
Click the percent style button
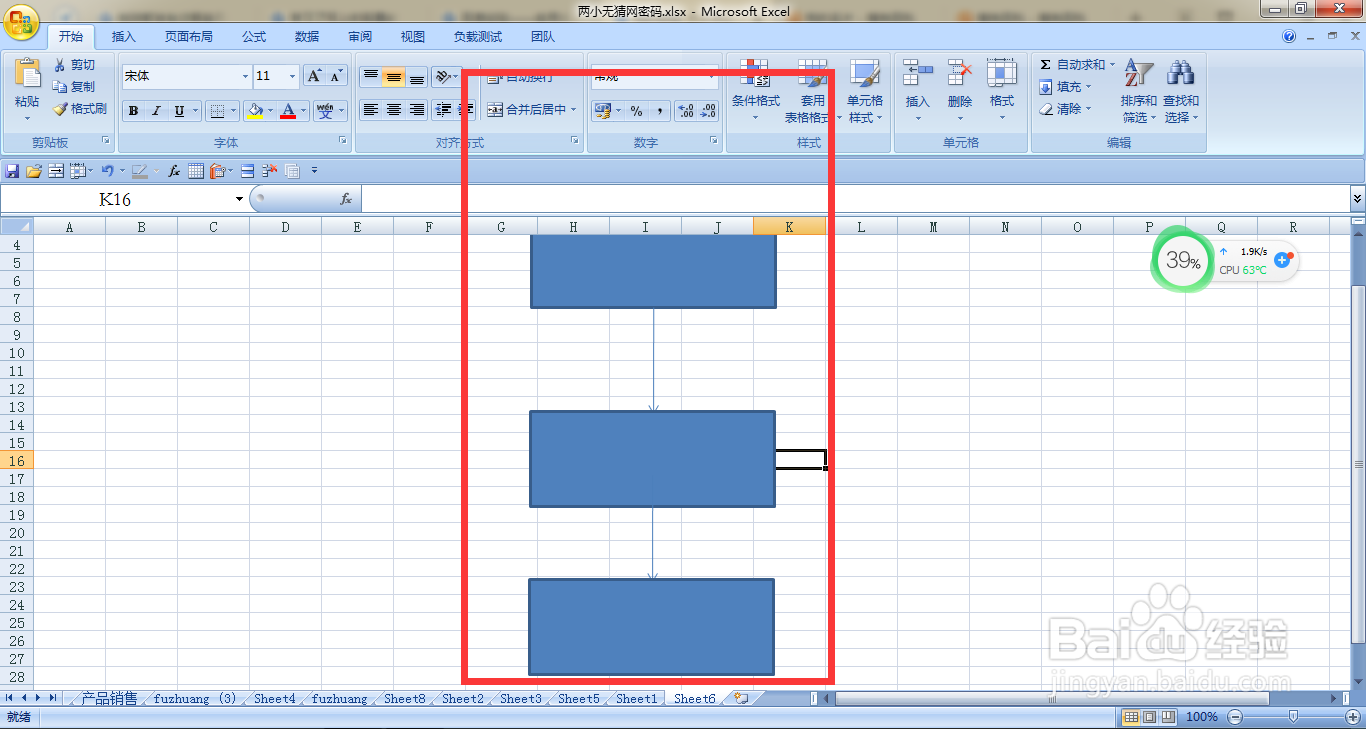(636, 111)
